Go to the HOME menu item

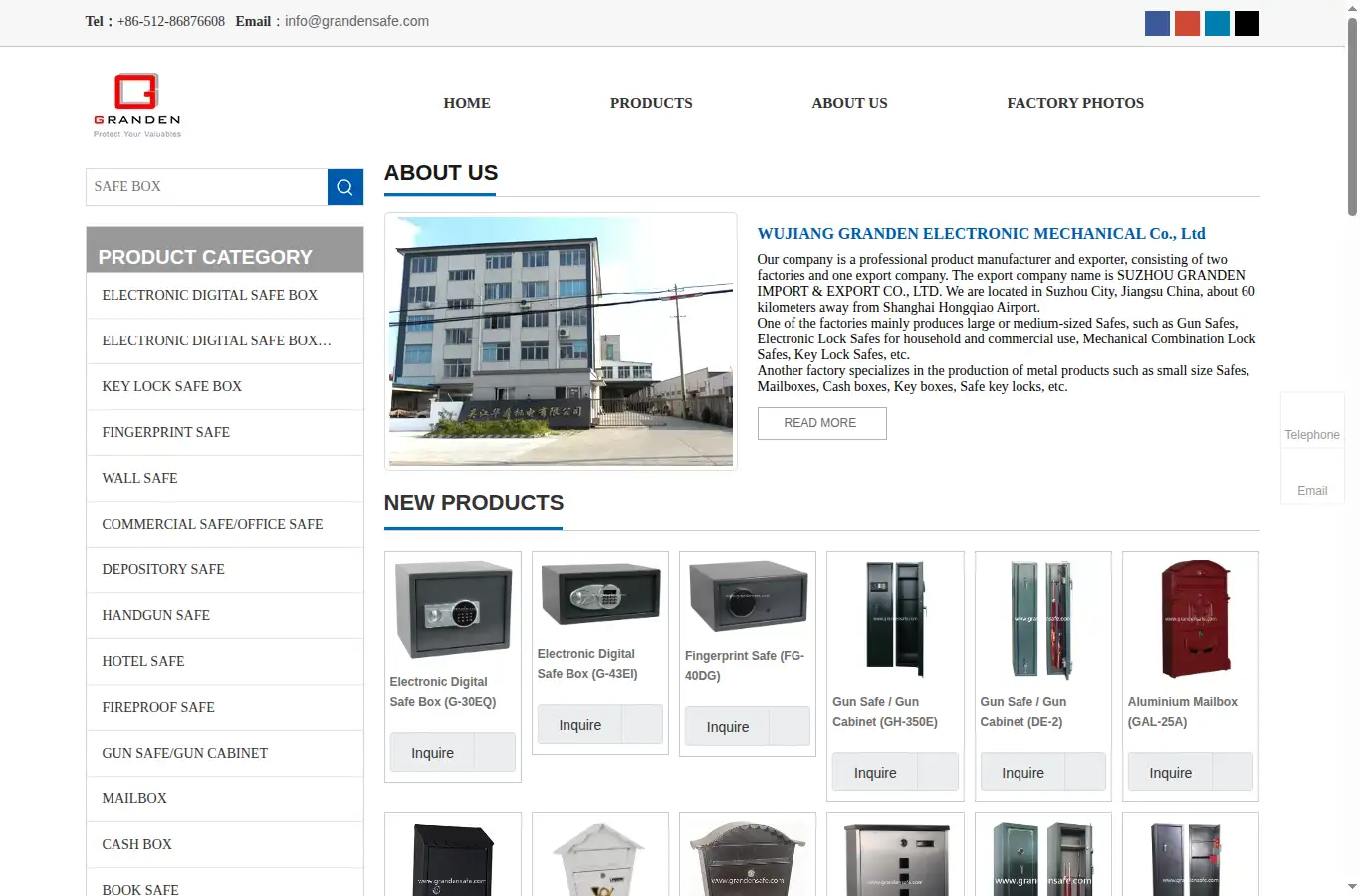coord(467,103)
